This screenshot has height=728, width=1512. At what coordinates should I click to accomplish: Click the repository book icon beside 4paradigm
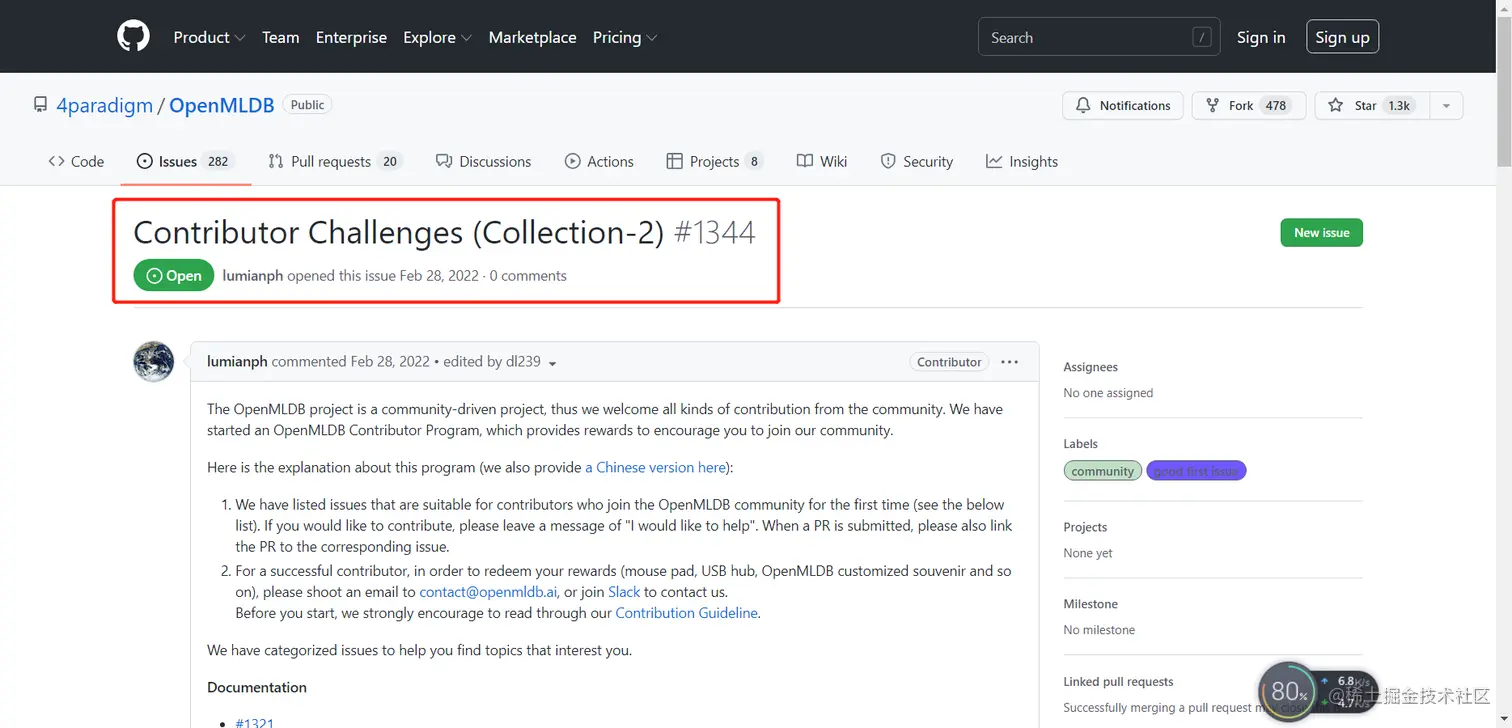pyautogui.click(x=40, y=105)
